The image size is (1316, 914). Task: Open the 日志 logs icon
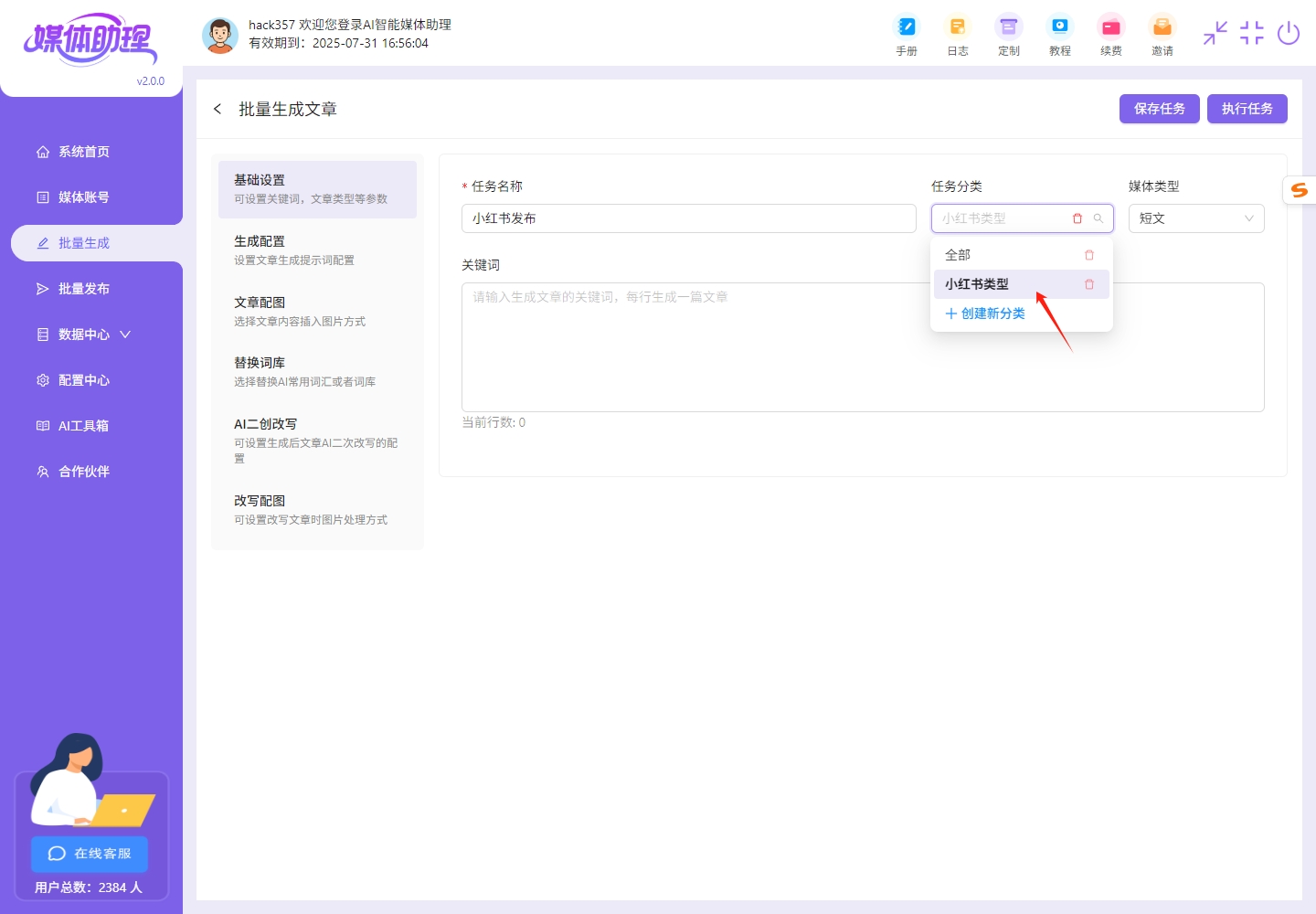pos(958,35)
